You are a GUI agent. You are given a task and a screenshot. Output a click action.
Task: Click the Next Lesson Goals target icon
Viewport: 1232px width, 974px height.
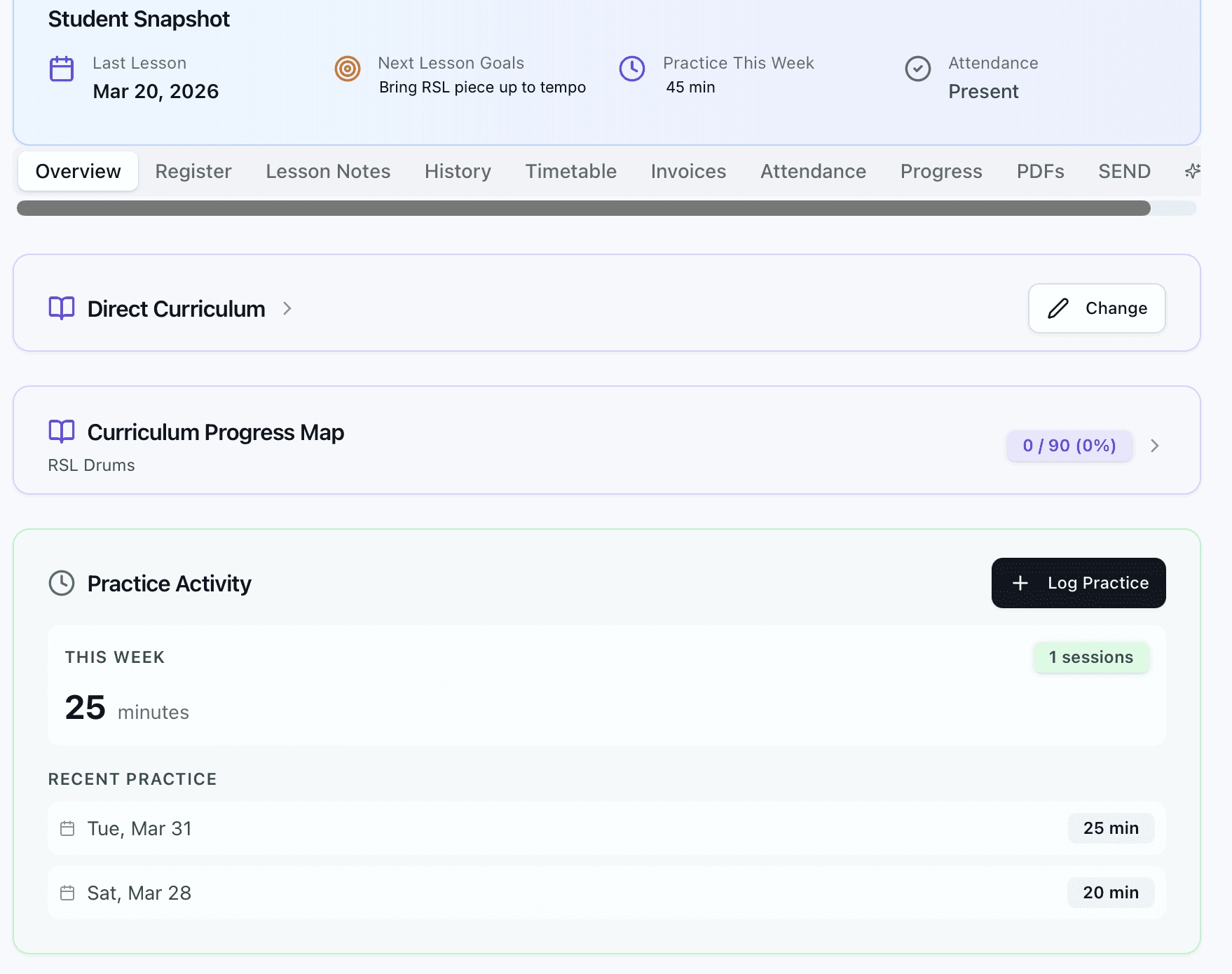347,69
